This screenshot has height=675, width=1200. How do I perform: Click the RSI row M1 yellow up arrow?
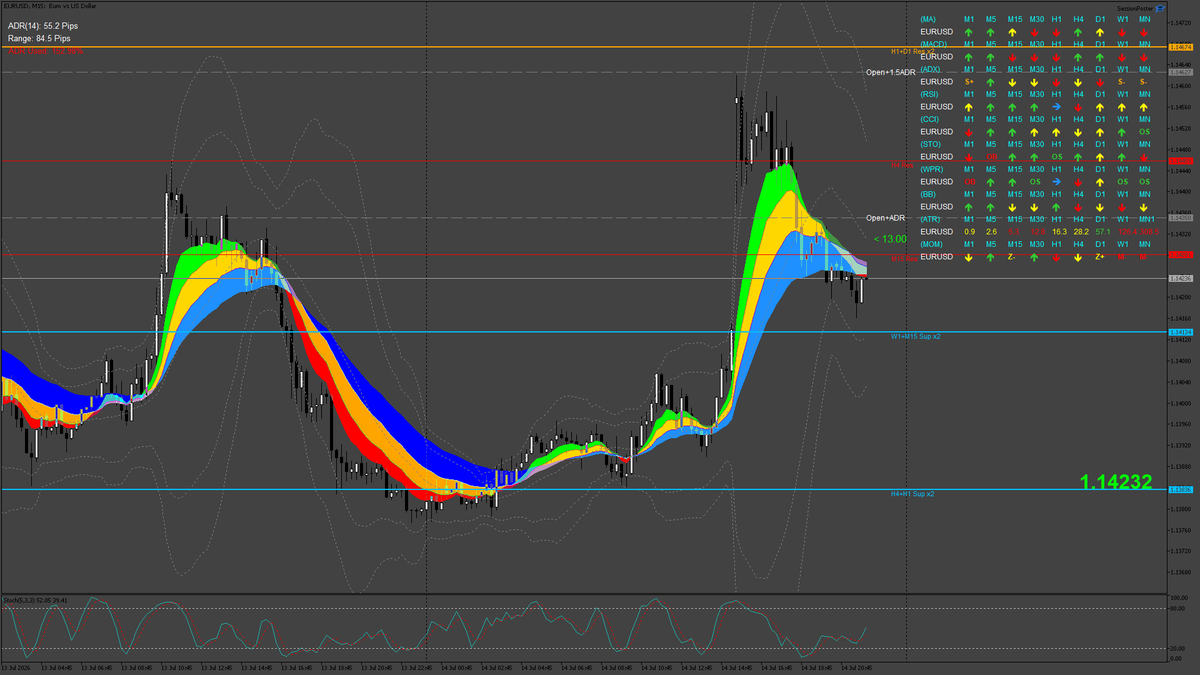point(969,107)
